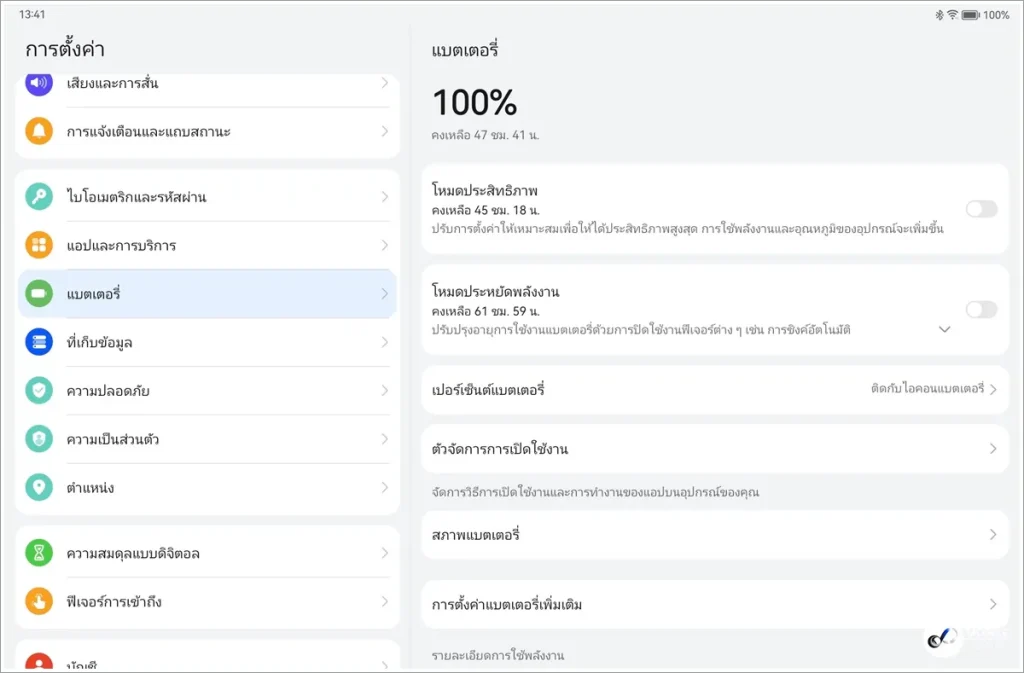1024x673 pixels.
Task: Click the biometrics and password key icon
Action: click(39, 197)
